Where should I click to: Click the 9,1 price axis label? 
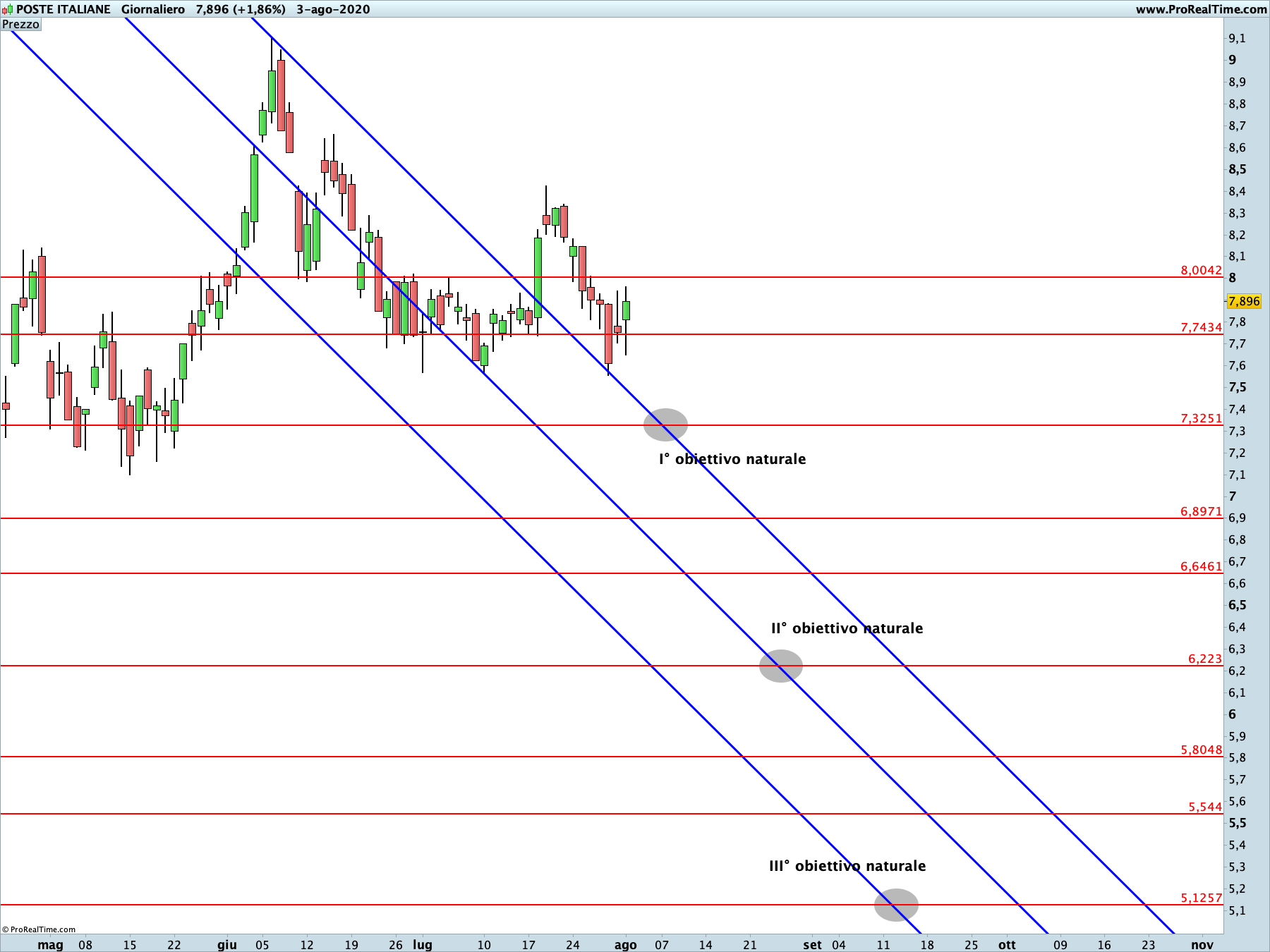tap(1238, 39)
